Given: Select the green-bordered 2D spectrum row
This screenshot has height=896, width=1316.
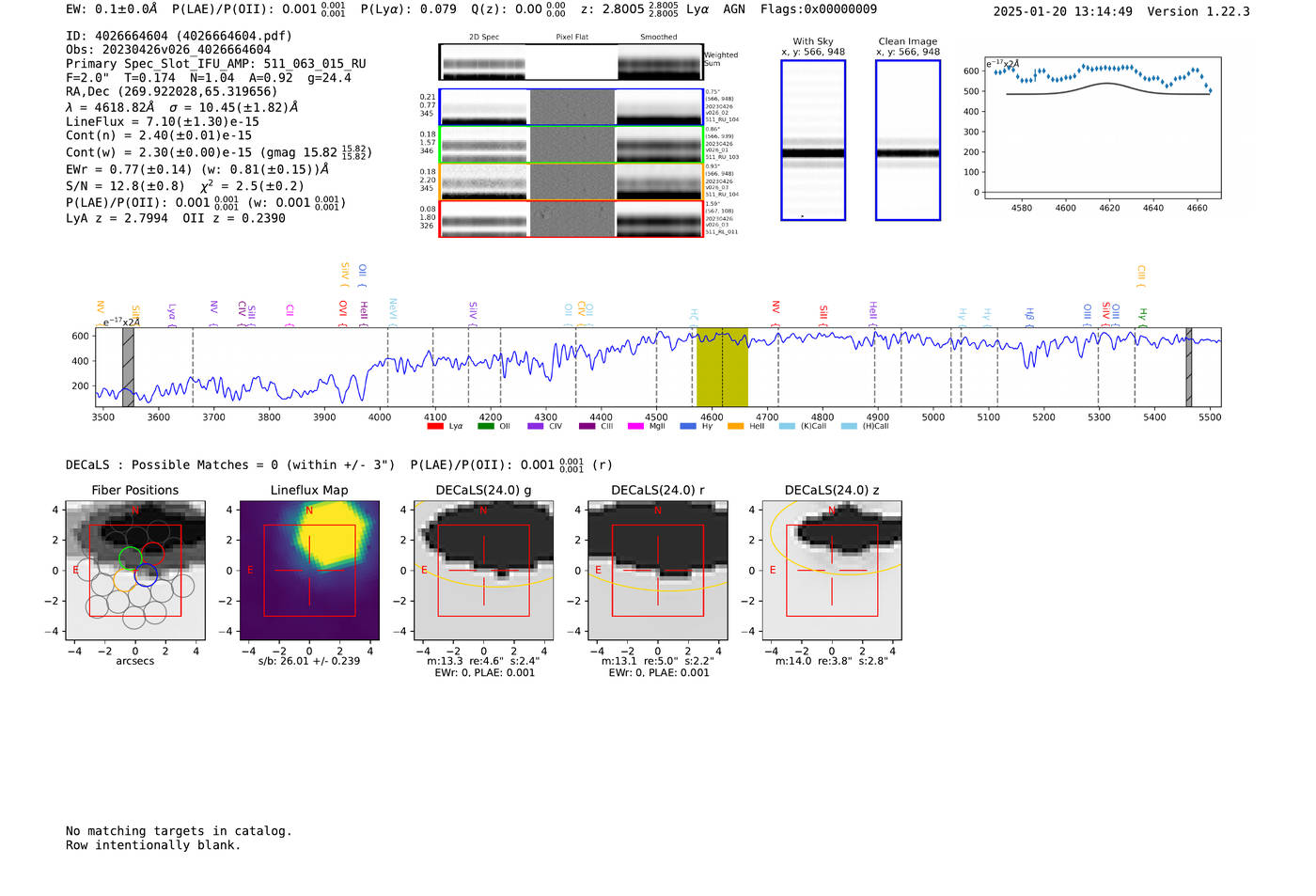Looking at the screenshot, I should click(x=572, y=145).
